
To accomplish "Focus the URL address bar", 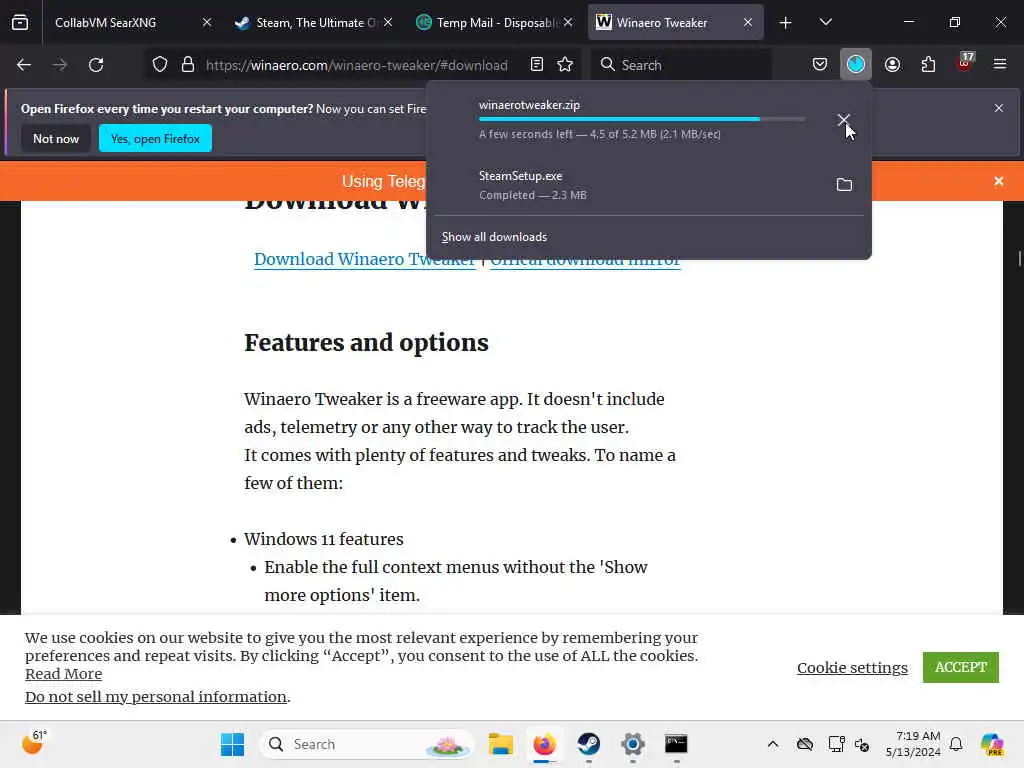I will pos(357,65).
